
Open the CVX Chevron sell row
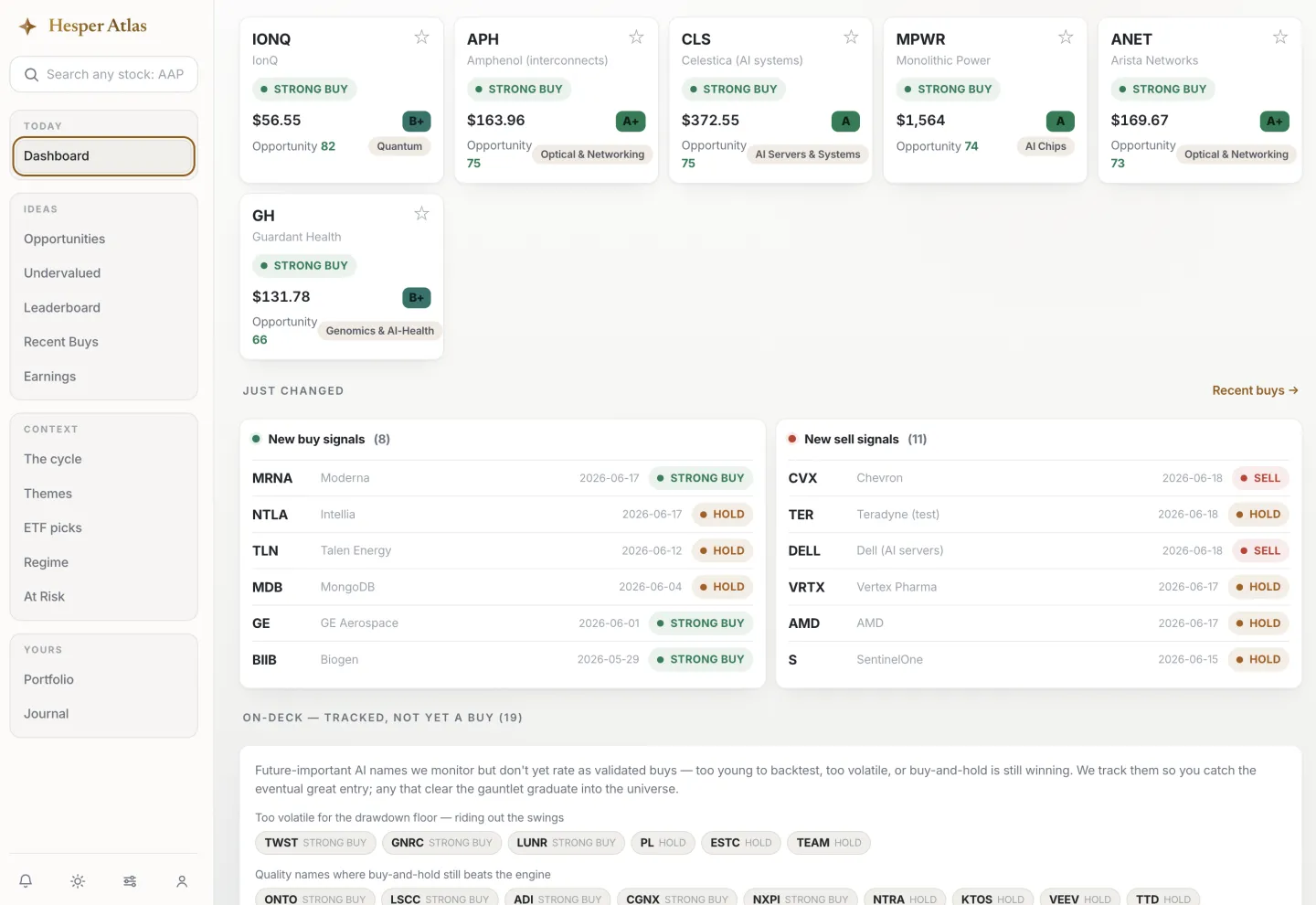coord(1039,478)
